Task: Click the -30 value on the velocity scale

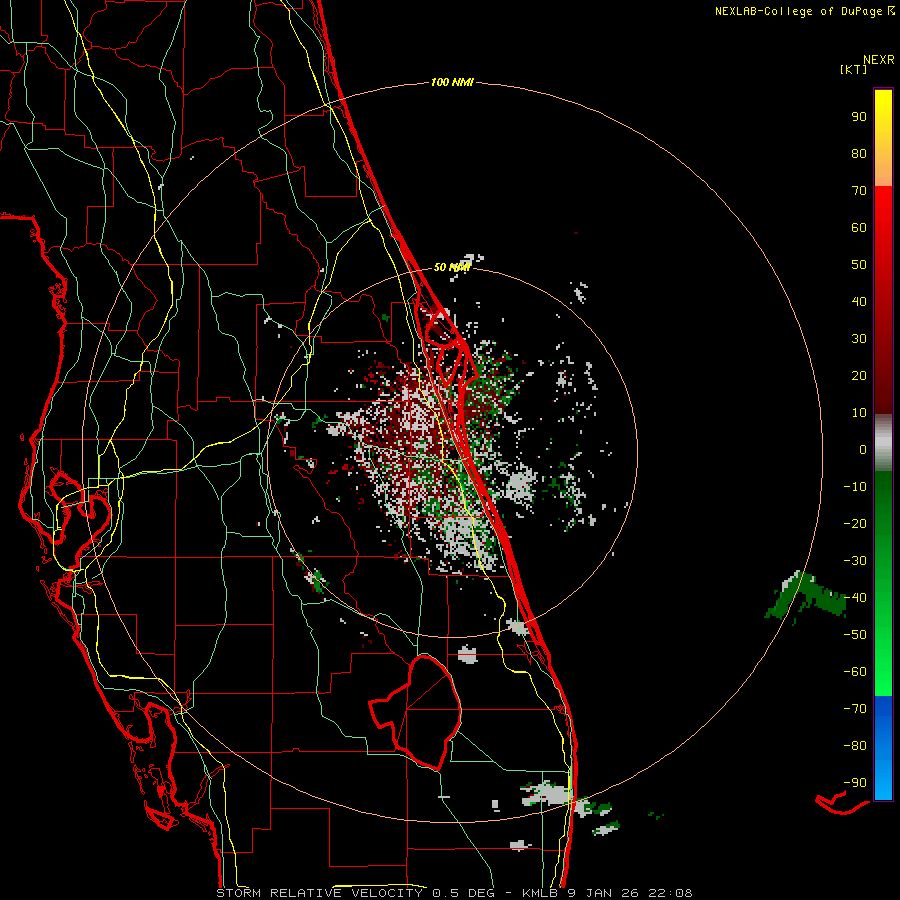Action: click(855, 561)
